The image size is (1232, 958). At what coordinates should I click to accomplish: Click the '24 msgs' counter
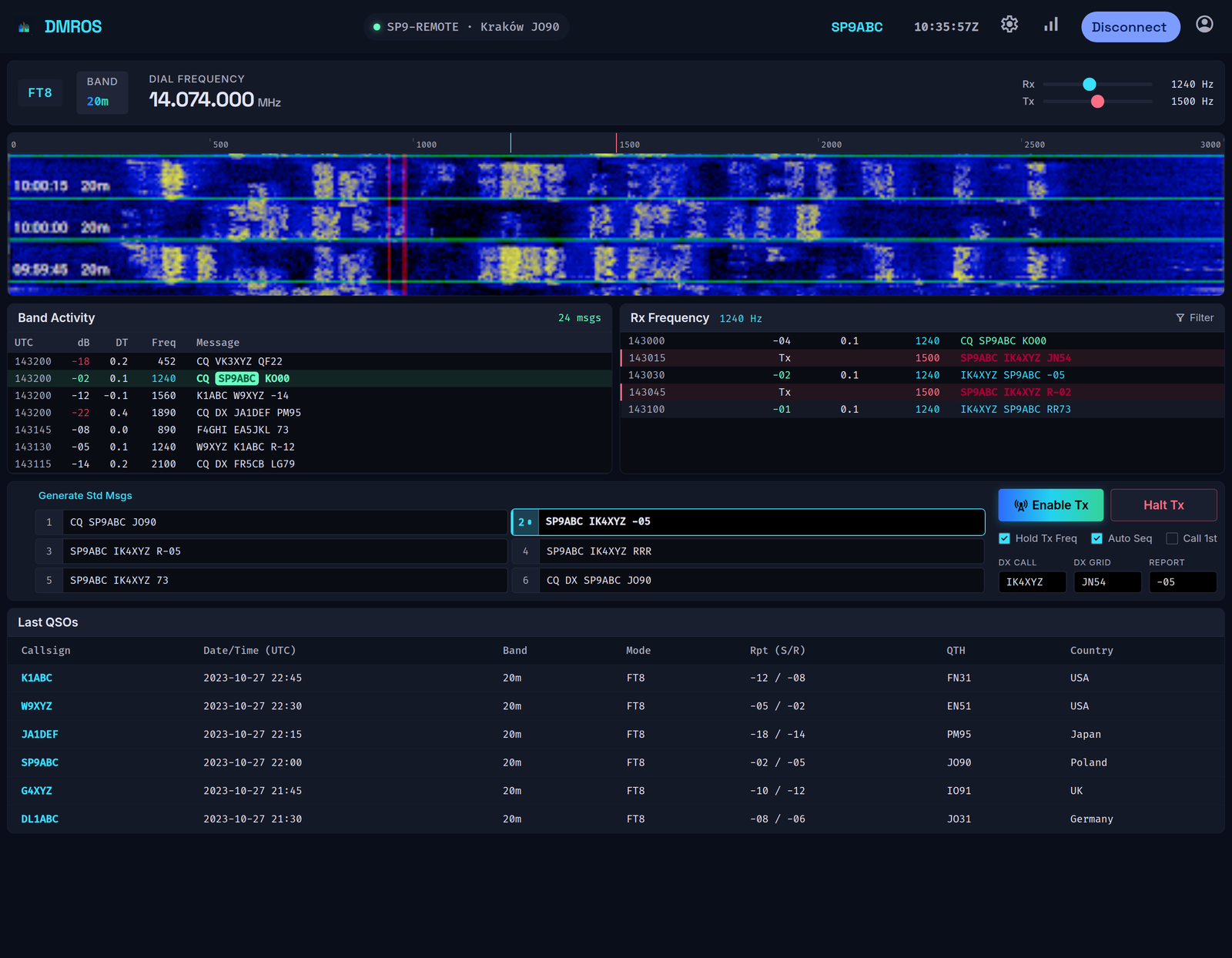pyautogui.click(x=580, y=318)
